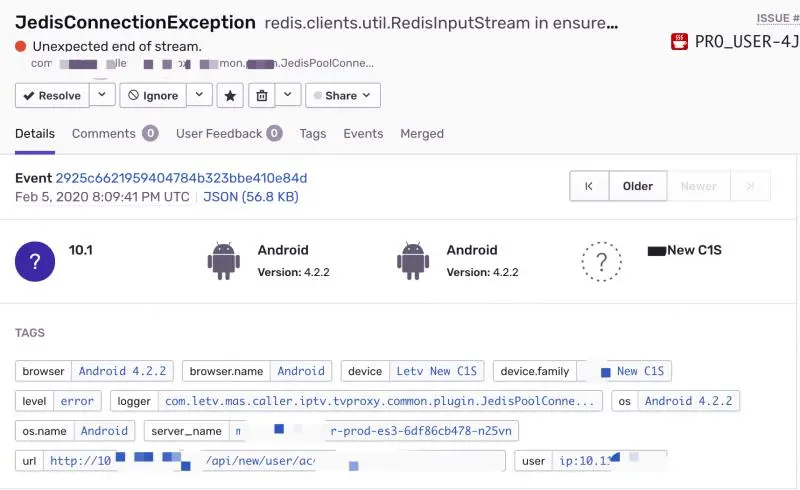Click the TAGS section heading
The width and height of the screenshot is (800, 490).
pyautogui.click(x=30, y=333)
